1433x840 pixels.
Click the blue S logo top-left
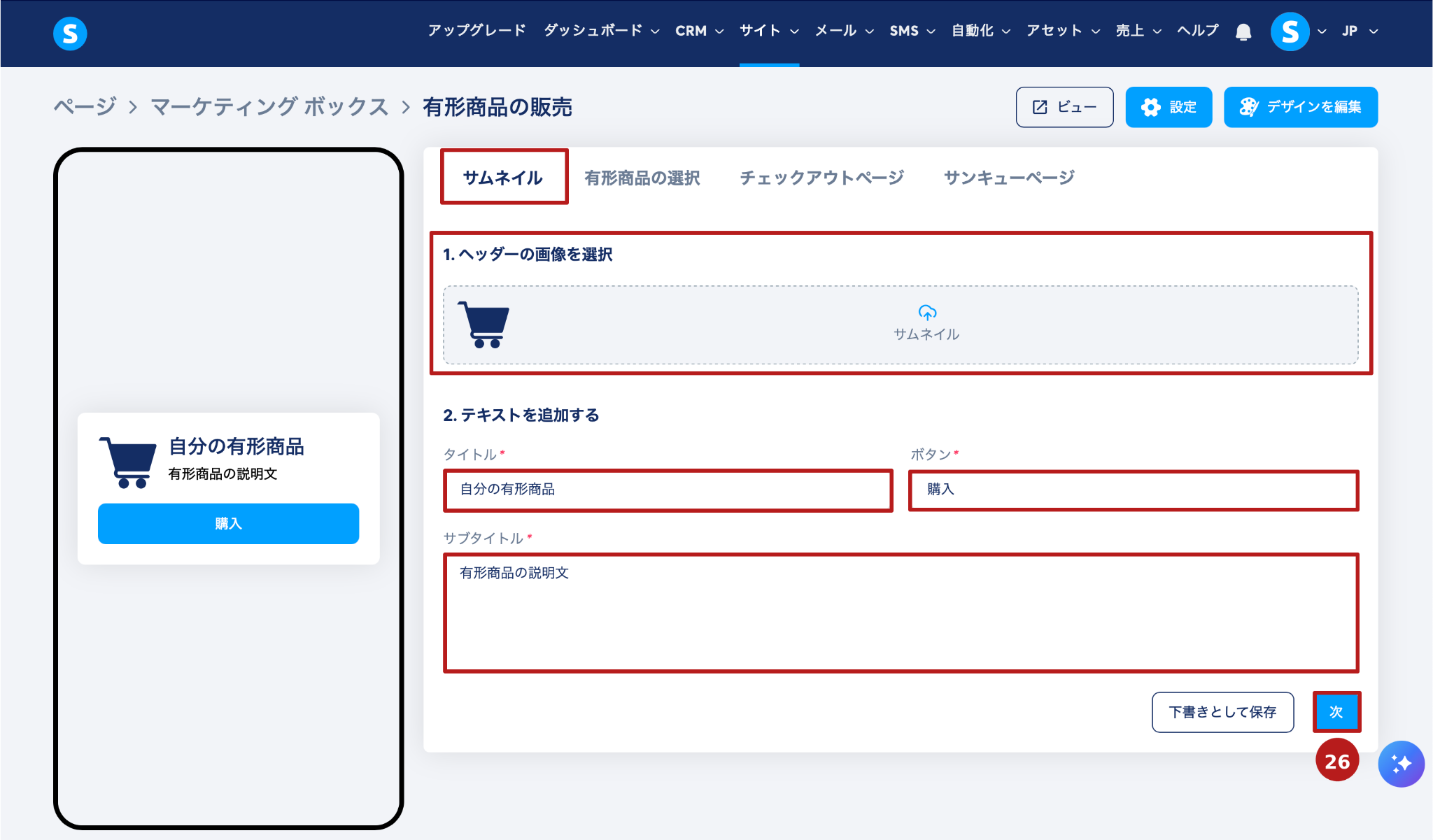[x=70, y=33]
